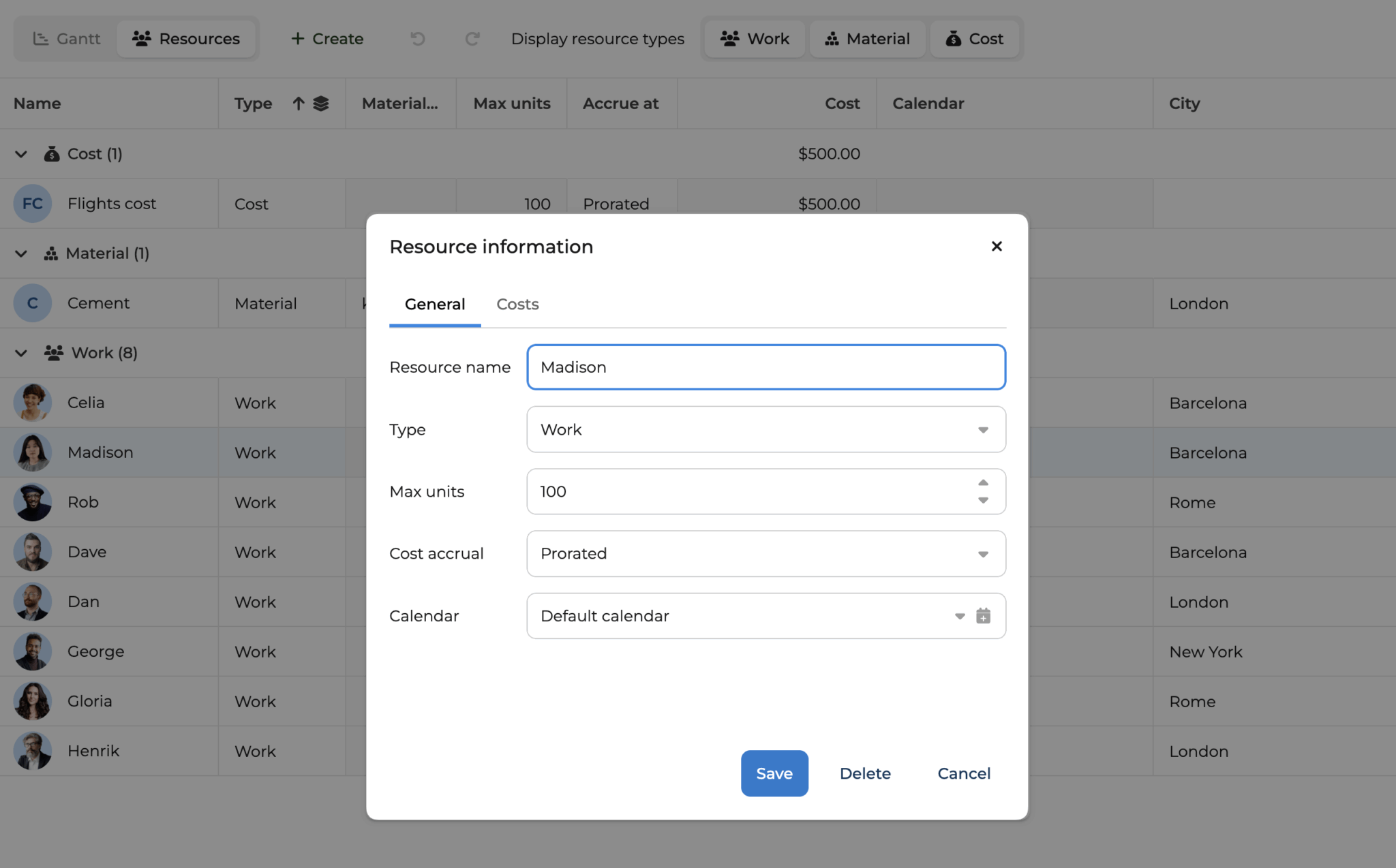Toggle the Work resource type filter

pyautogui.click(x=755, y=39)
